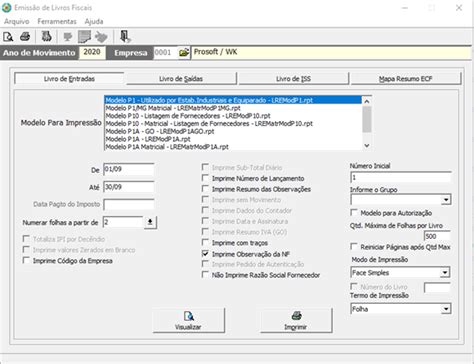
Task: Switch to Livro de Saídas tab
Action: click(181, 79)
